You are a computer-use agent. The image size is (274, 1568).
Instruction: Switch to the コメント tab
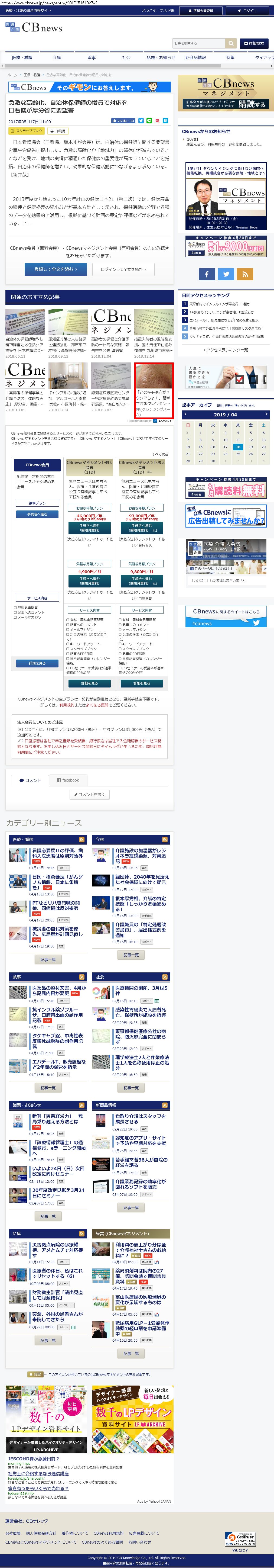[x=30, y=780]
